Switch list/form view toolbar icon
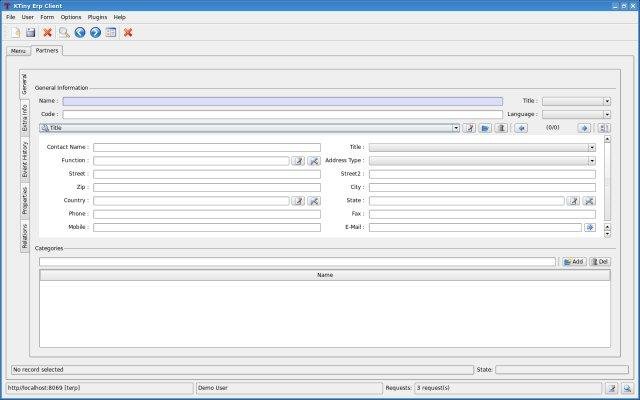This screenshot has height=400, width=640. click(x=111, y=33)
